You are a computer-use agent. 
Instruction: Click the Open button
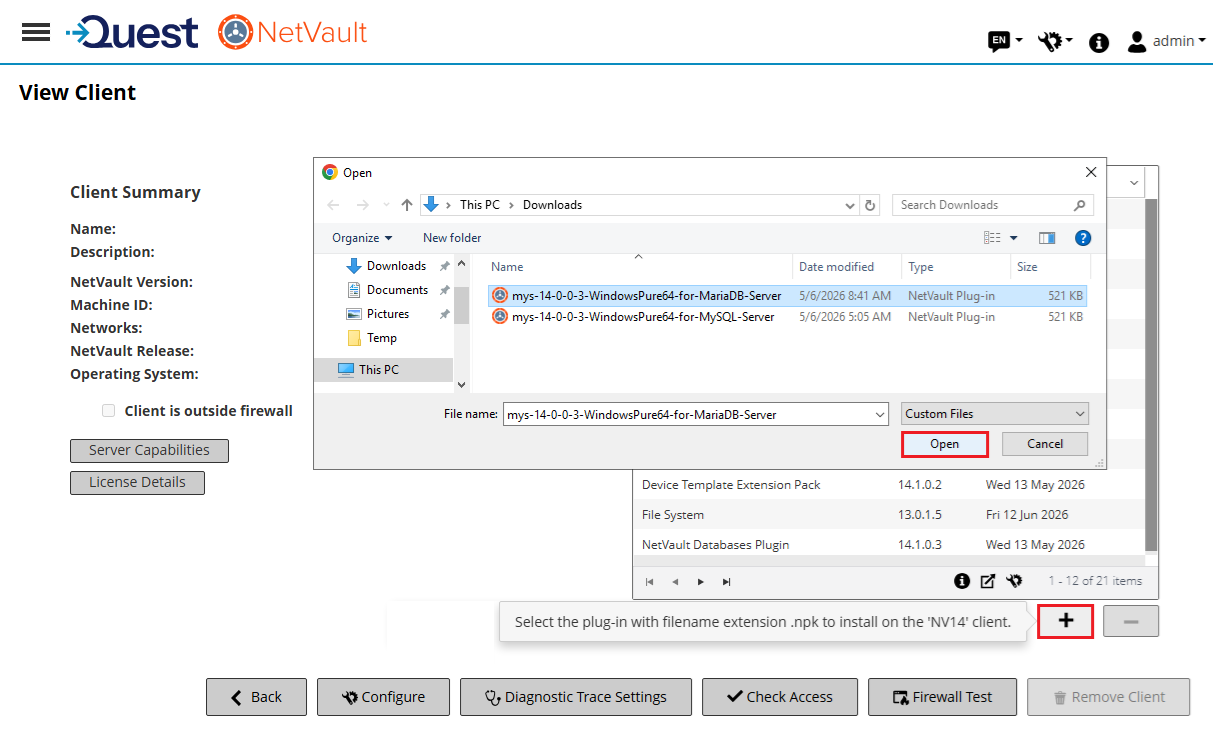coord(945,444)
